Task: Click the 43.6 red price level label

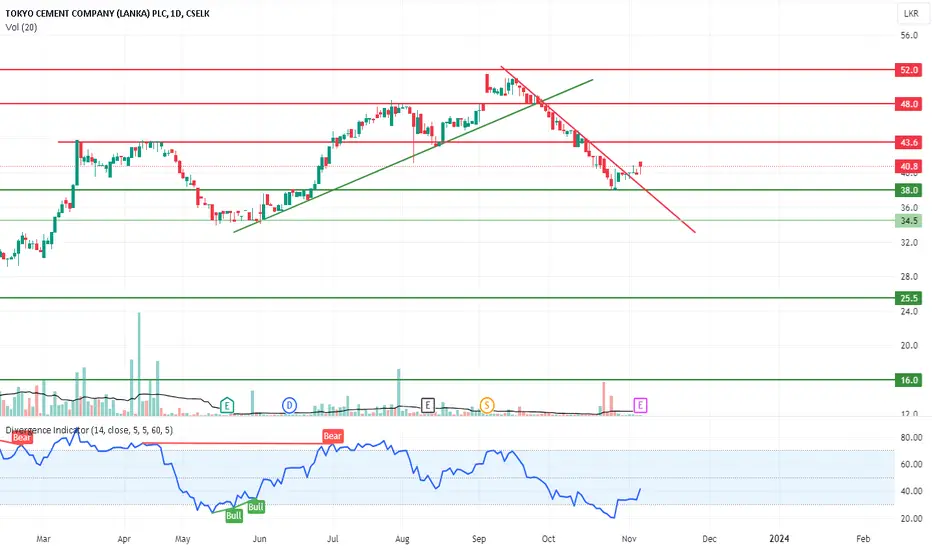Action: coord(909,142)
